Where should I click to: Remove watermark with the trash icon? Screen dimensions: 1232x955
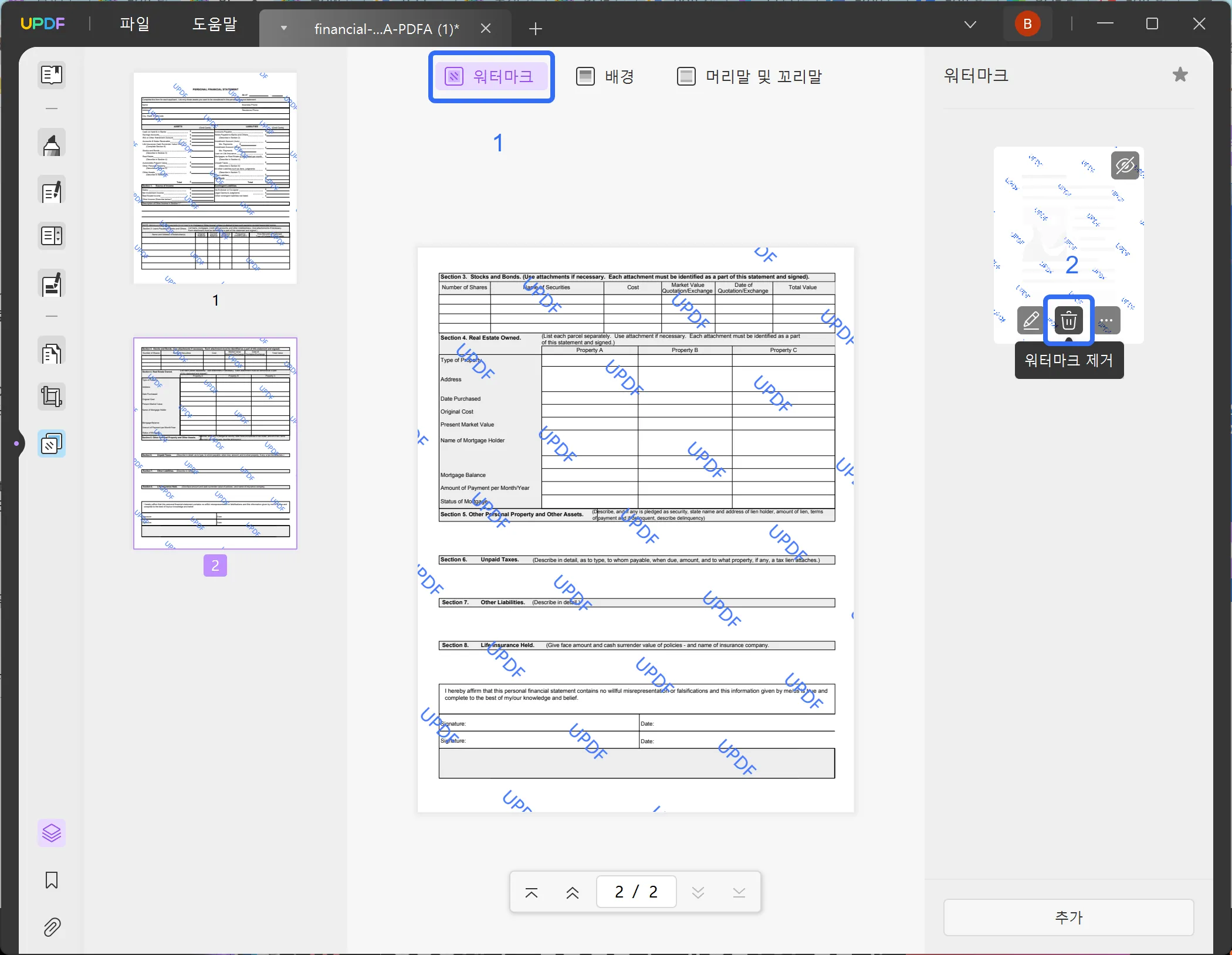(x=1069, y=320)
